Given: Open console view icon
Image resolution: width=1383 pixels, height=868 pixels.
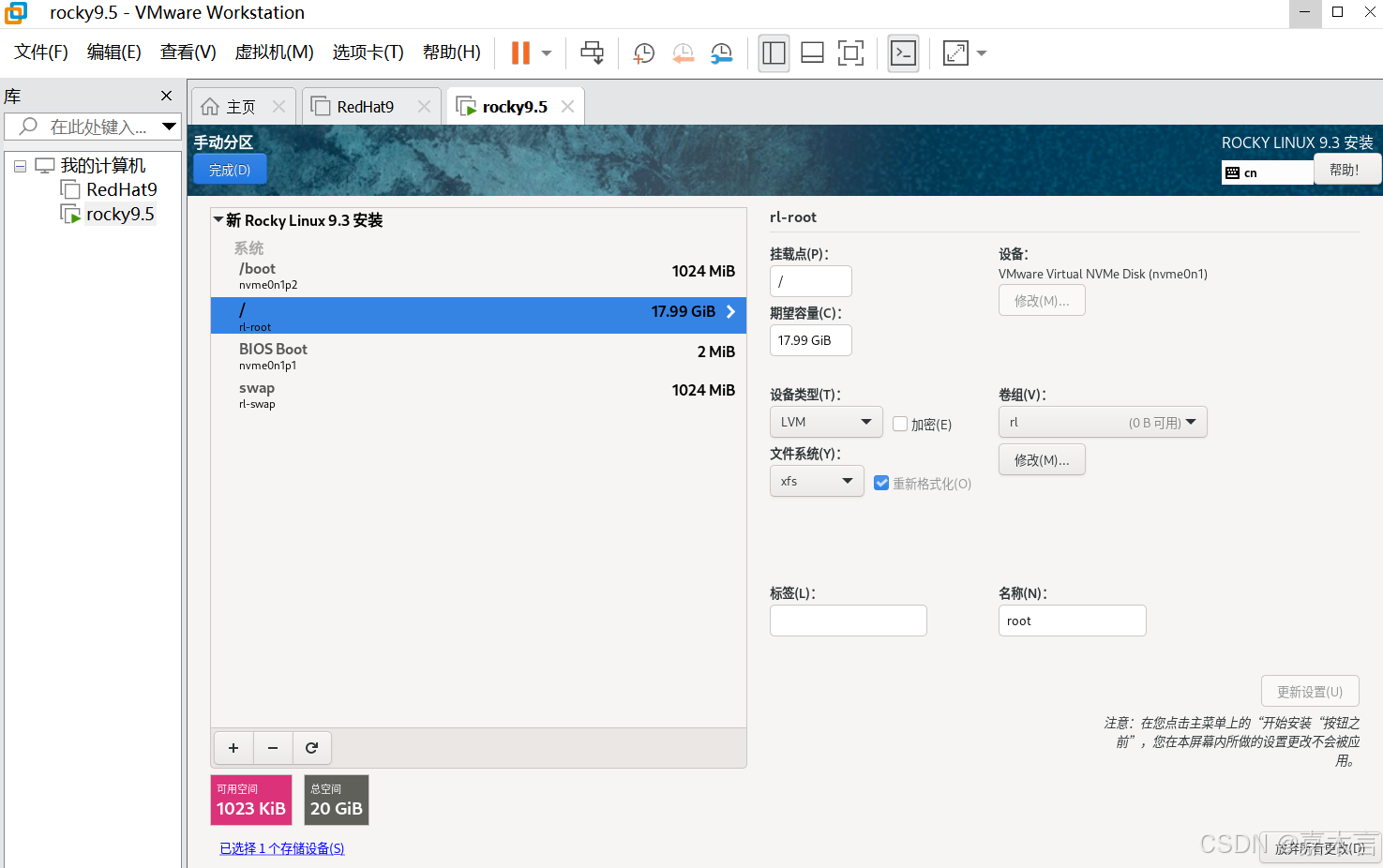Looking at the screenshot, I should 903,53.
